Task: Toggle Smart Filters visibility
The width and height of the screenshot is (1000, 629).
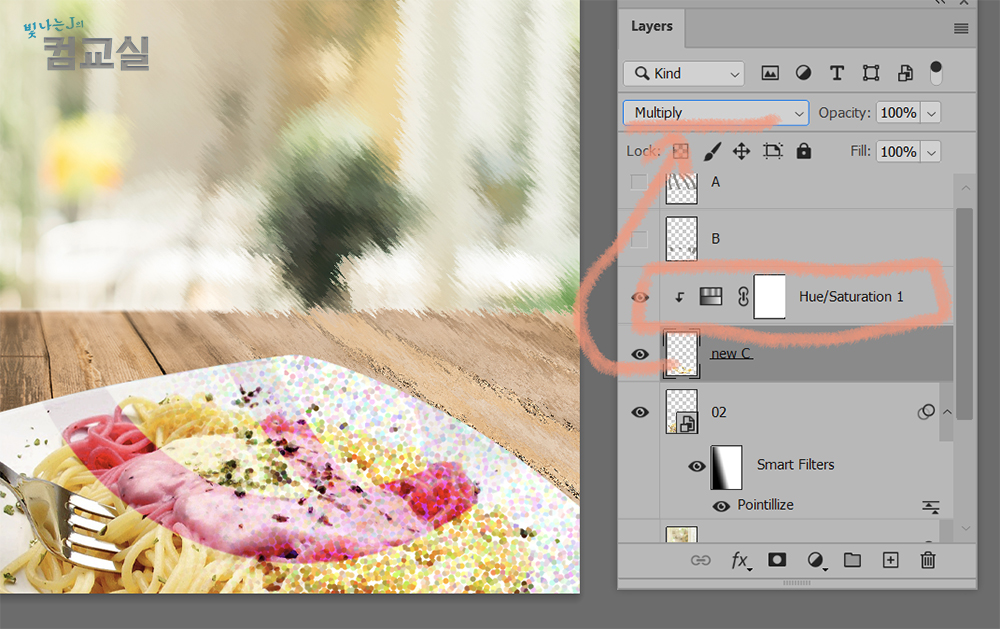Action: click(x=696, y=466)
